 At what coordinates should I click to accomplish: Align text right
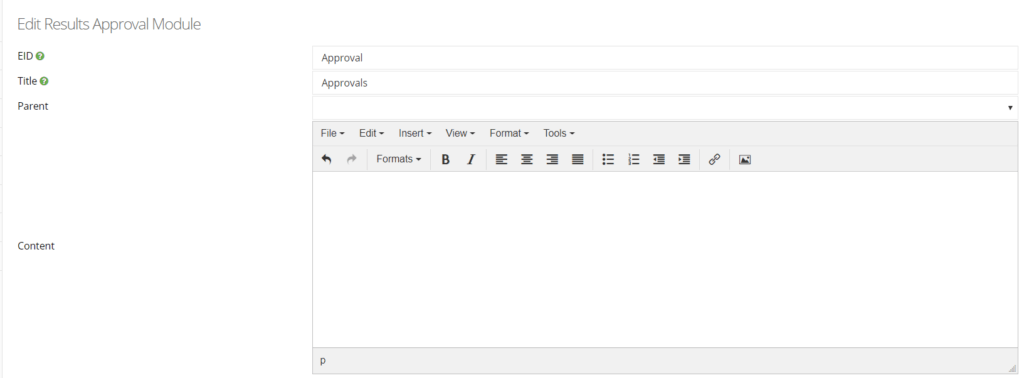[x=552, y=159]
